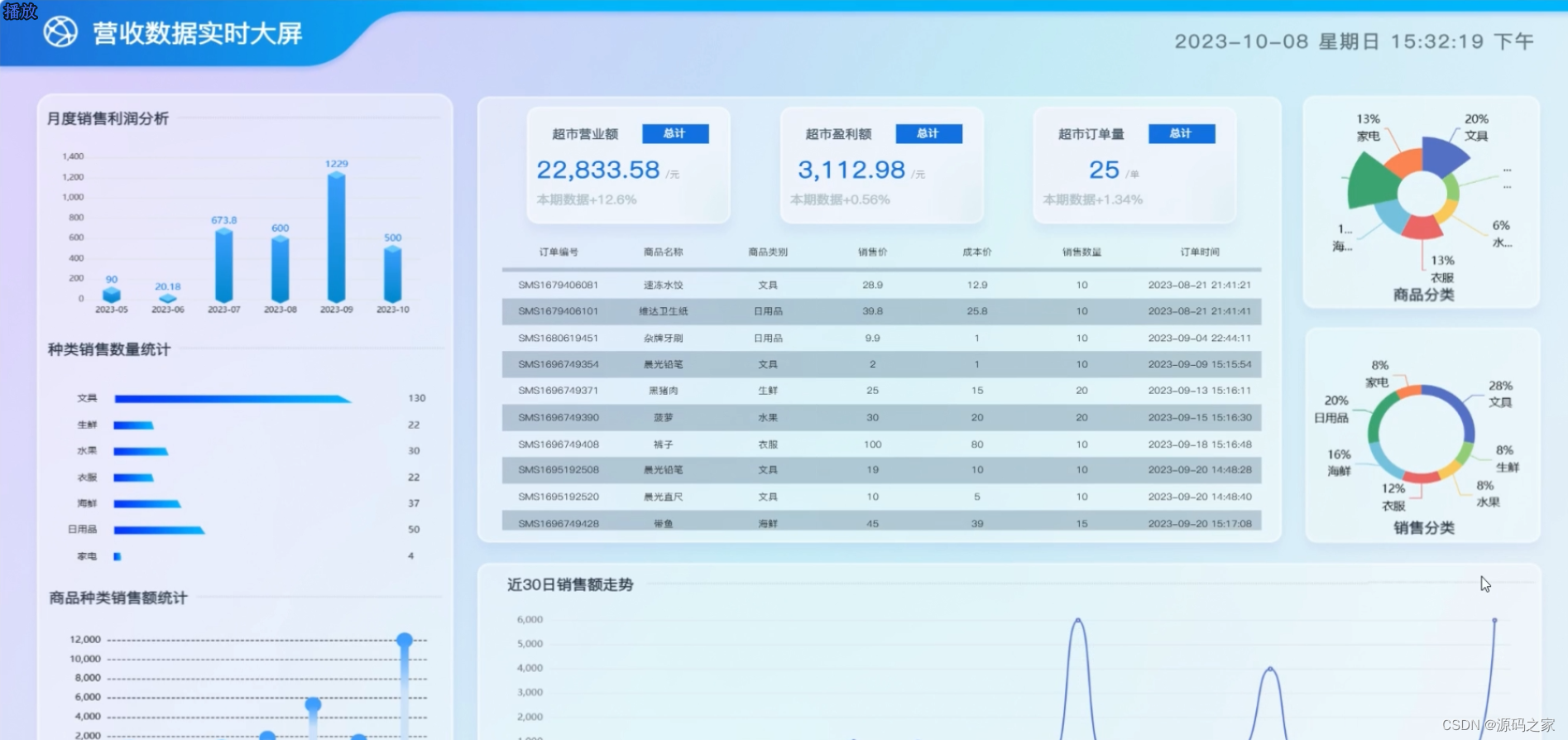This screenshot has width=1568, height=740.
Task: Click the 销售价 column header
Action: [x=872, y=252]
